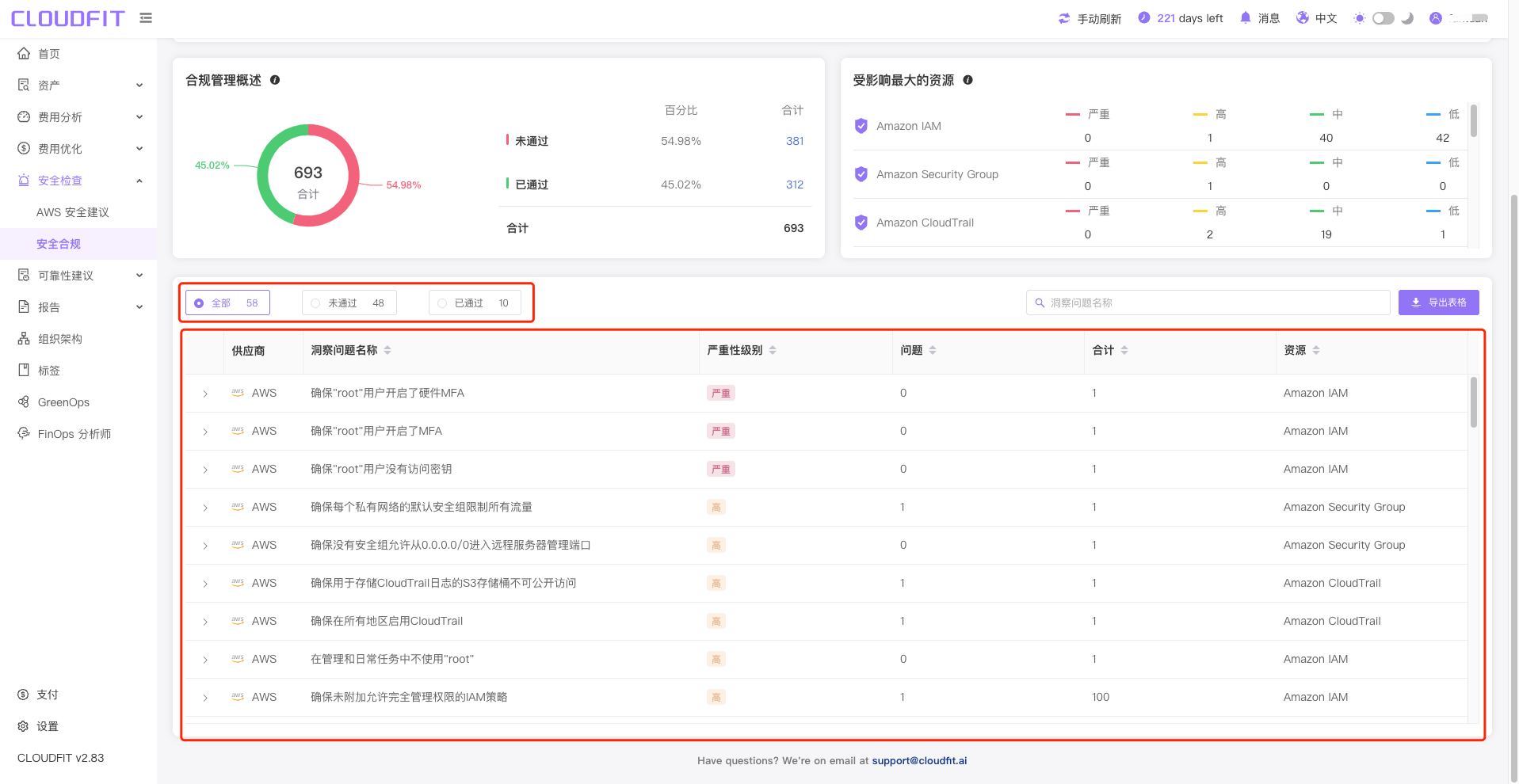Click the 312 已通过 count link
The image size is (1519, 784).
(x=795, y=185)
